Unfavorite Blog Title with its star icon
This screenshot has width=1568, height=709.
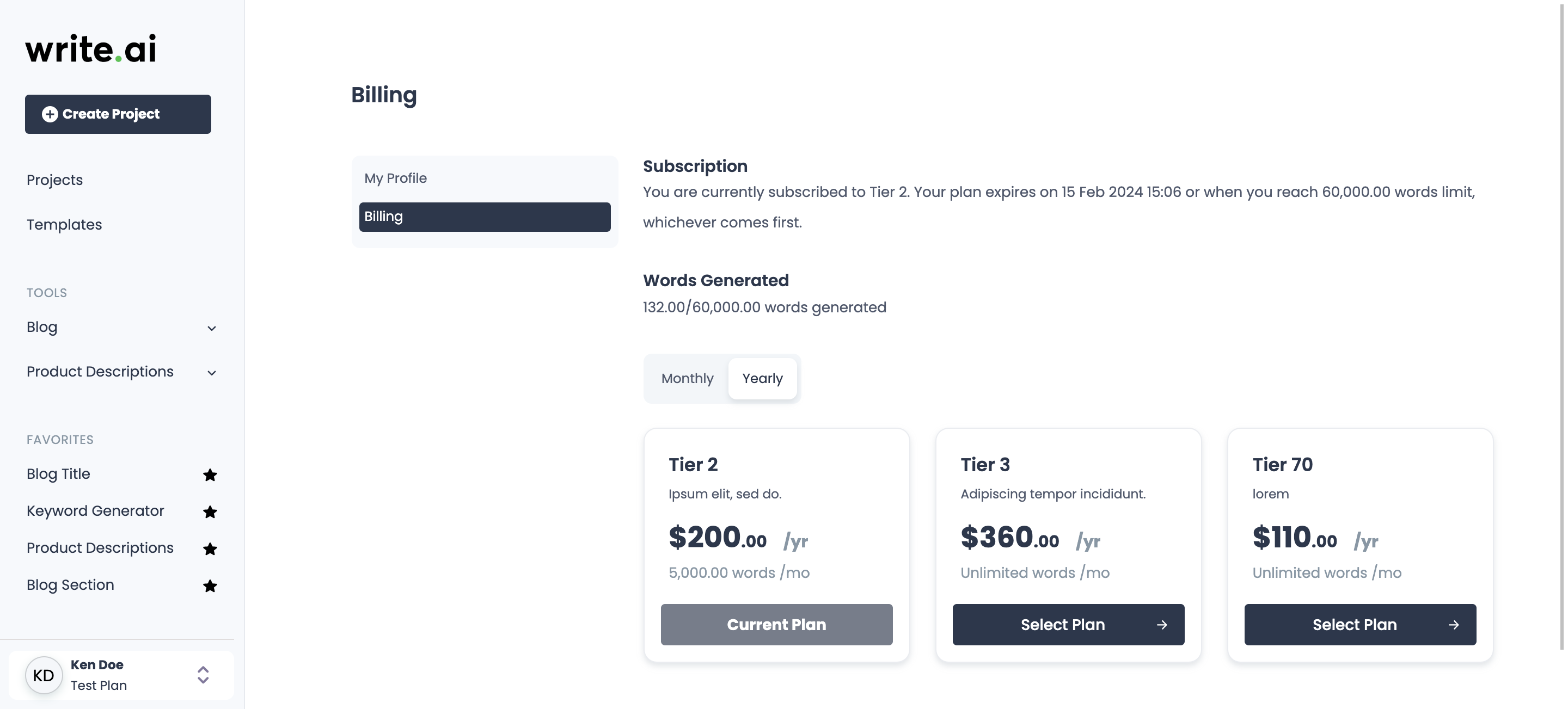210,476
